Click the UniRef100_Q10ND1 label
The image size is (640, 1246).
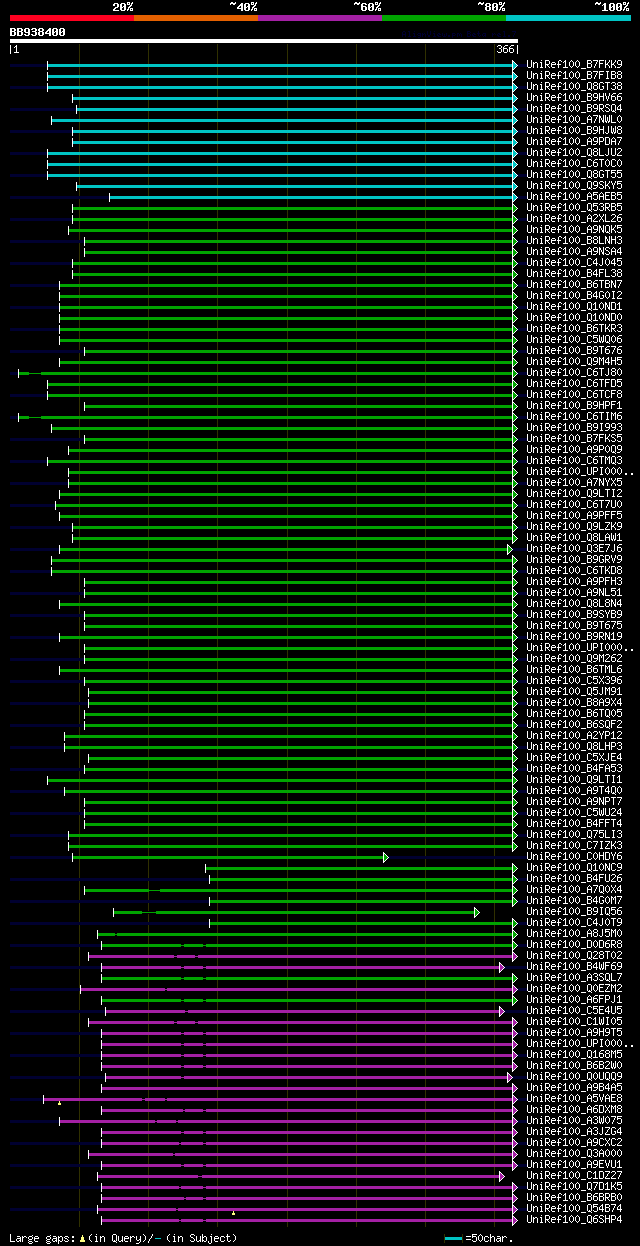pos(574,306)
